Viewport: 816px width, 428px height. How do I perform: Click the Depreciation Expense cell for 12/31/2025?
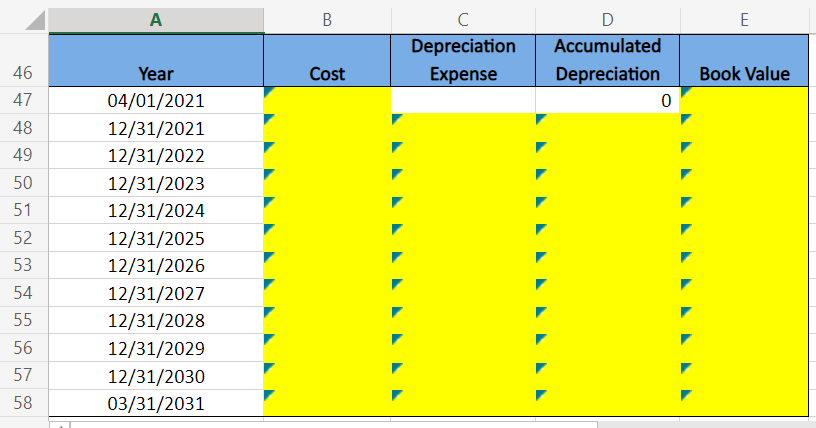pyautogui.click(x=463, y=238)
